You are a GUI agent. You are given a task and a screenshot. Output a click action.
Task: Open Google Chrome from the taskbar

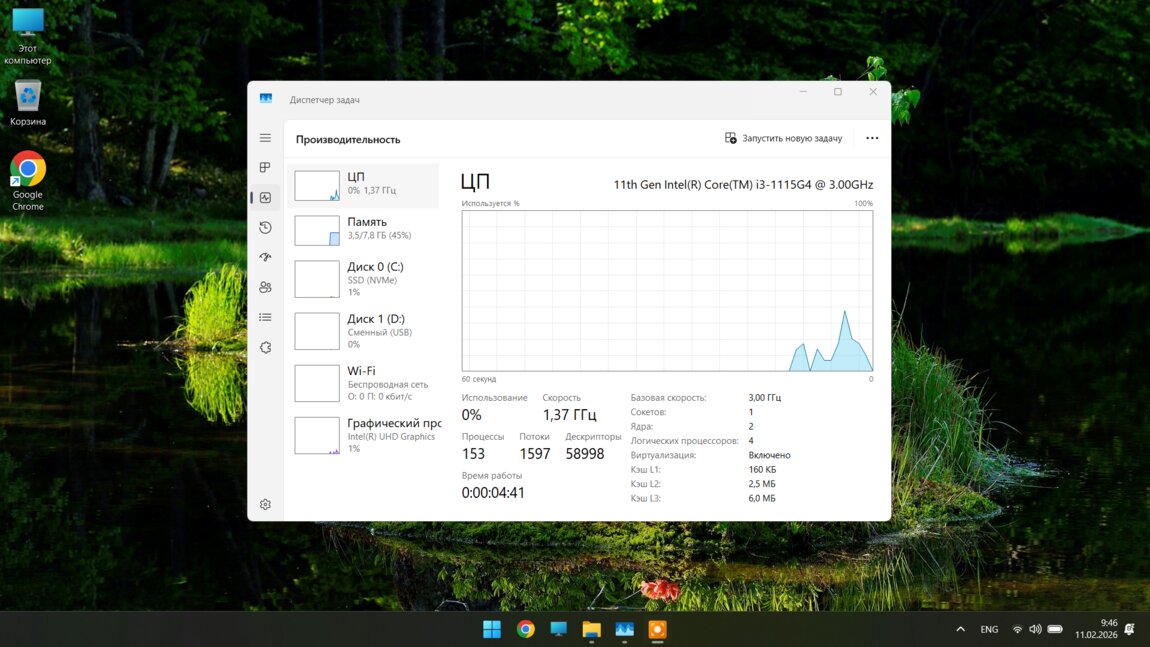click(x=525, y=629)
